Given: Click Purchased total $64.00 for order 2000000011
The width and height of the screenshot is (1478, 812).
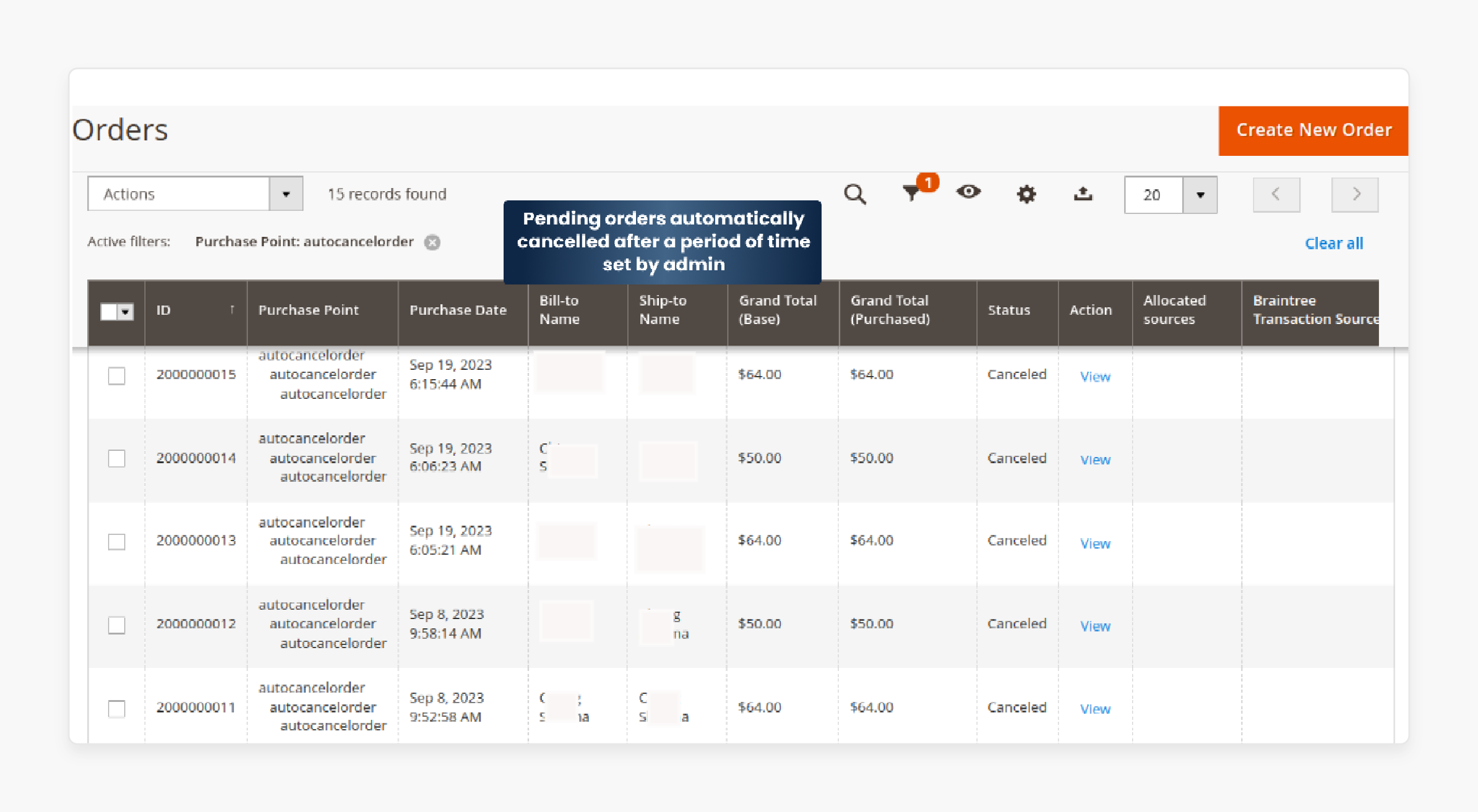Looking at the screenshot, I should click(x=872, y=707).
